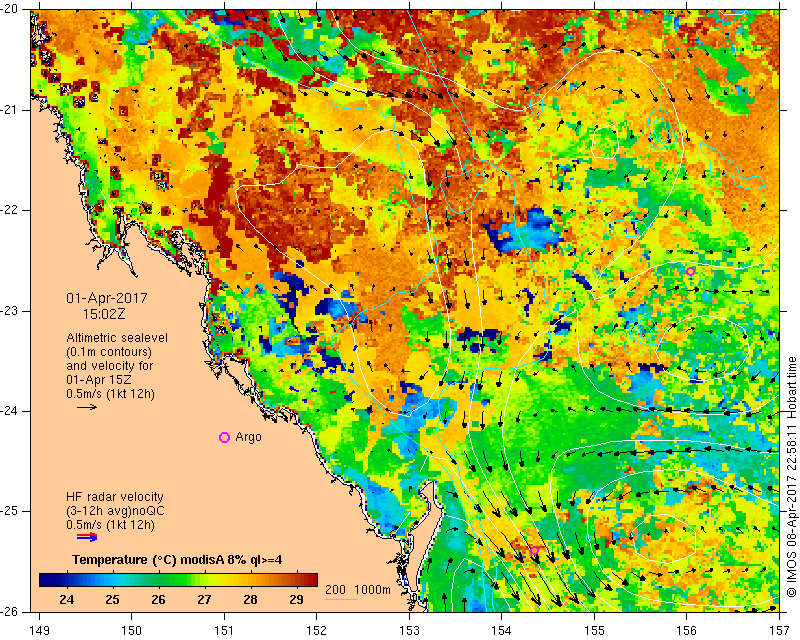Click the '01-Apr 15Z' text
This screenshot has height=640, width=800.
click(x=98, y=380)
